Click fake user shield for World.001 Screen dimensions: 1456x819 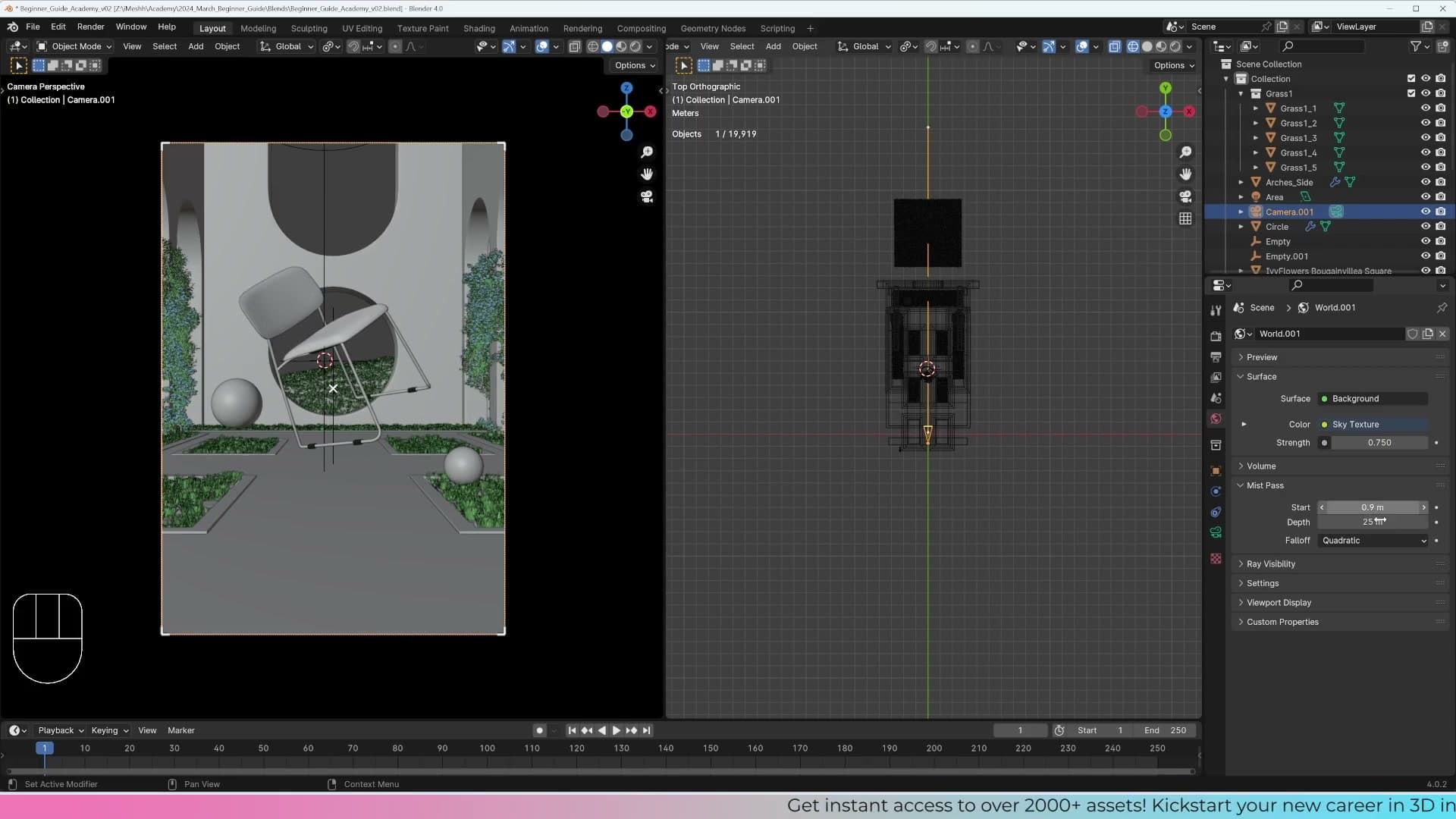[1412, 334]
